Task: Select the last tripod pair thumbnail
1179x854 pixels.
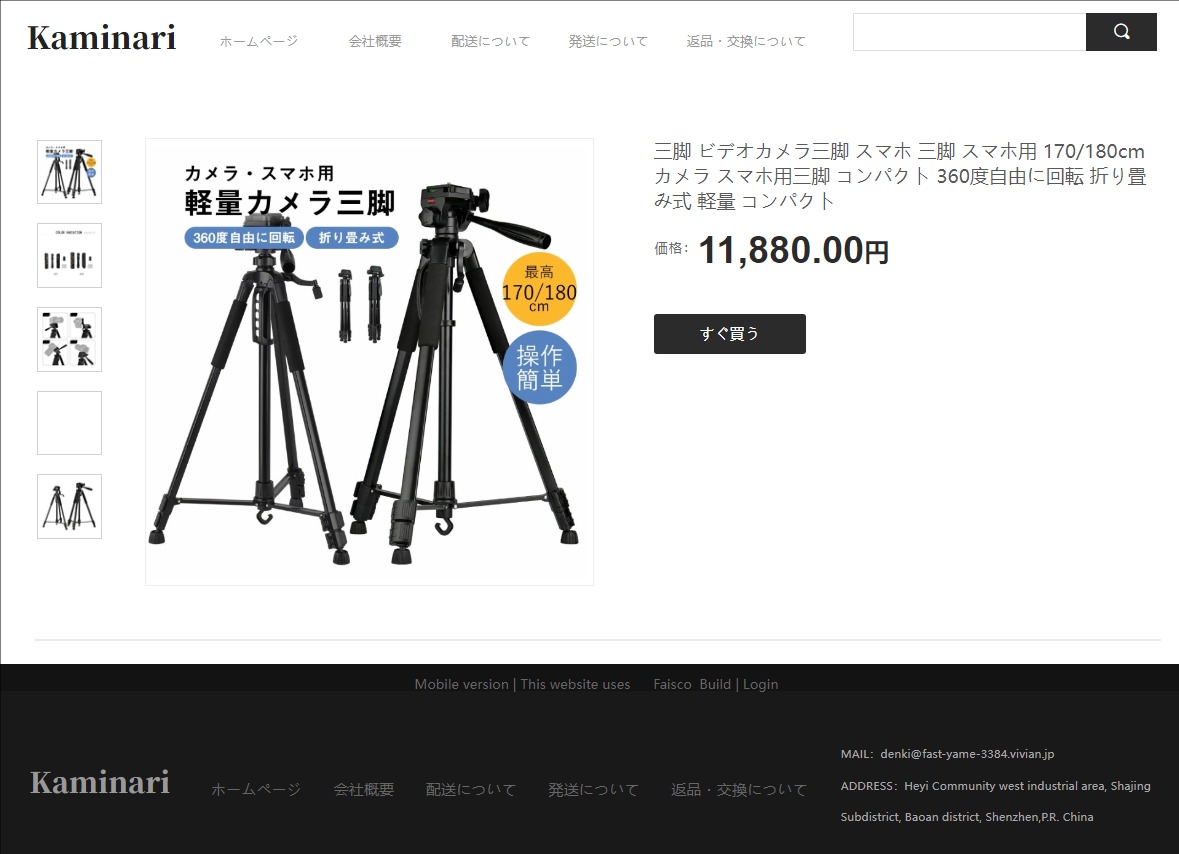Action: click(69, 507)
